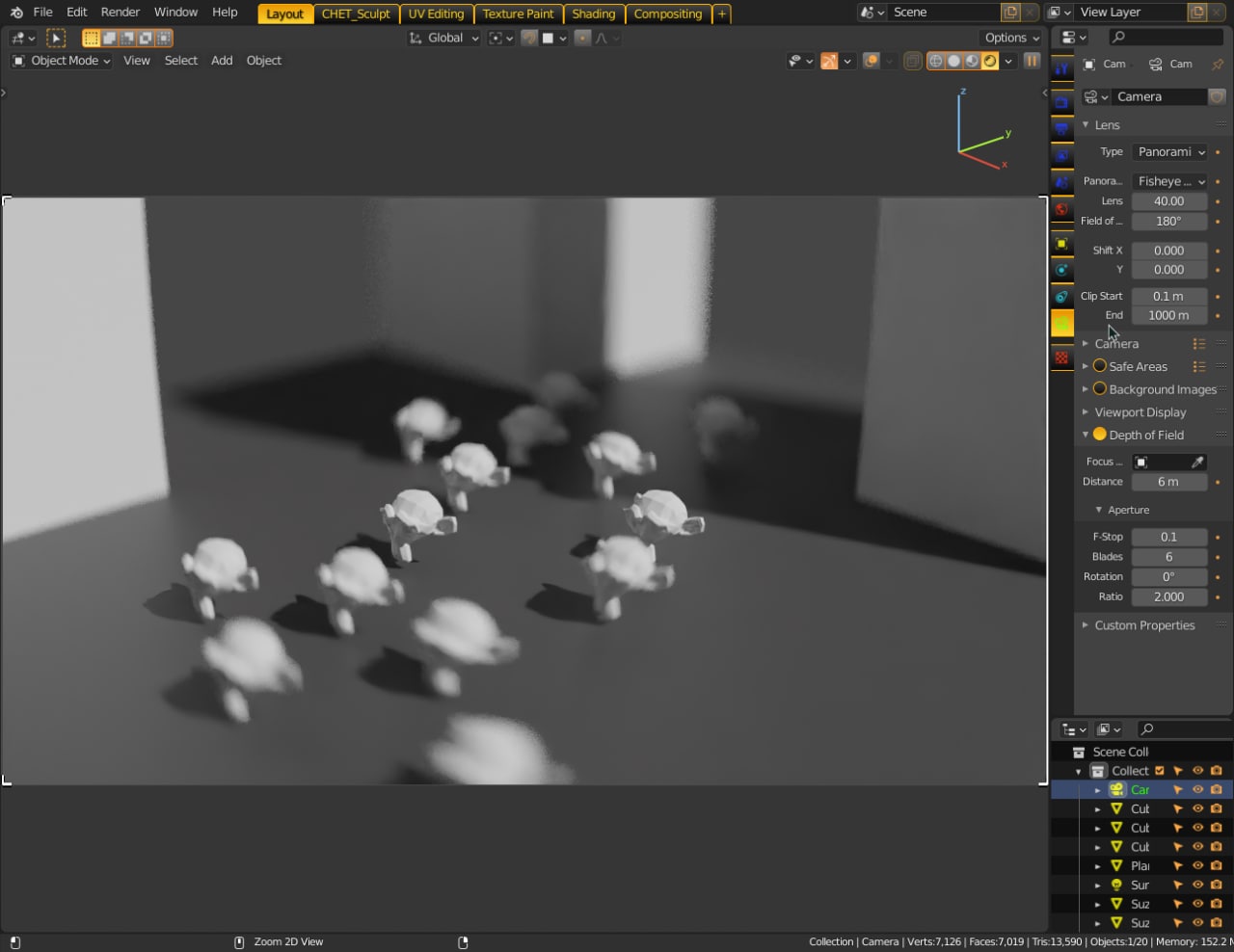Adjust the F-Stop value field
This screenshot has width=1234, height=952.
(x=1169, y=537)
